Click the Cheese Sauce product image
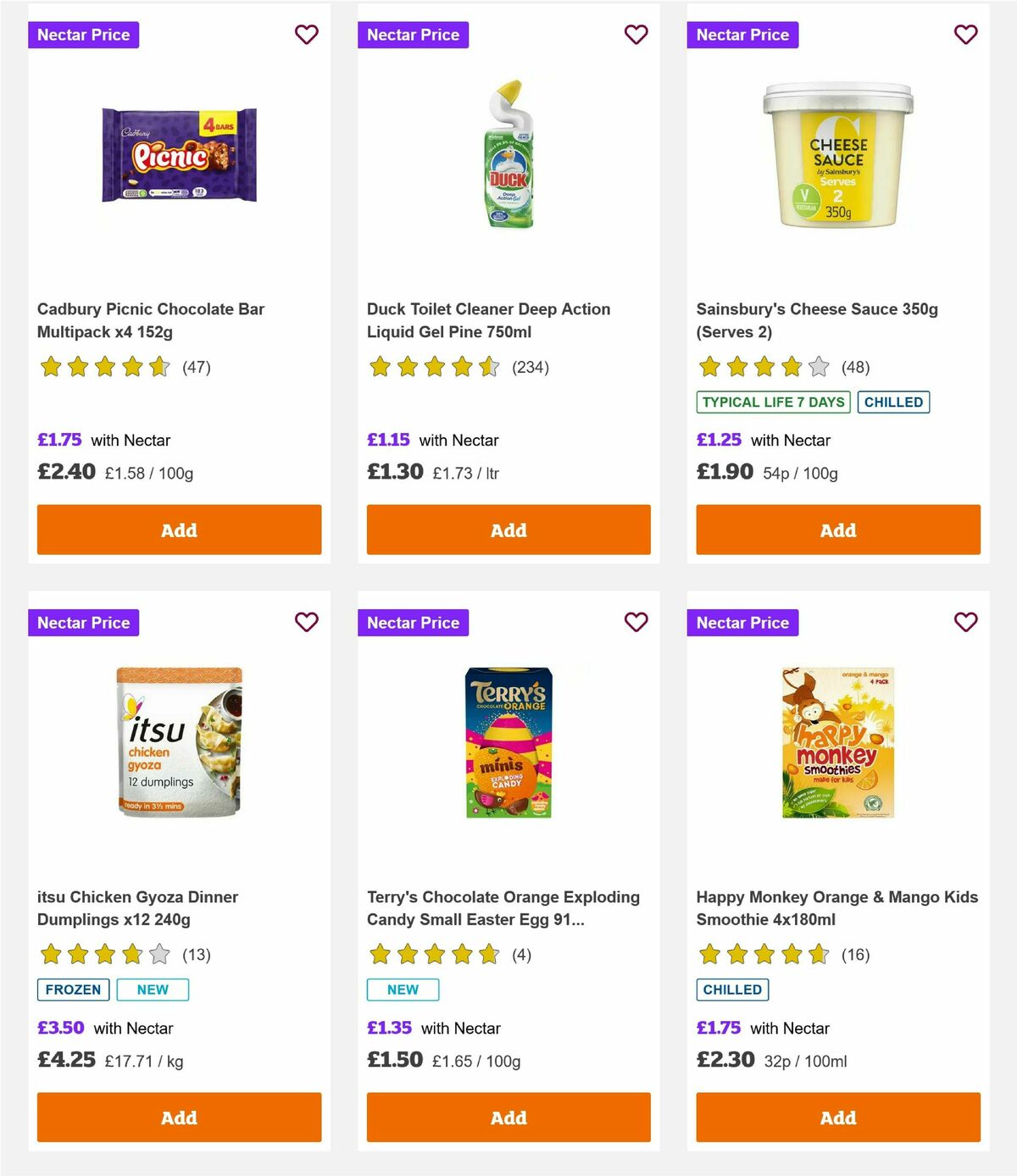The width and height of the screenshot is (1017, 1176). [837, 157]
